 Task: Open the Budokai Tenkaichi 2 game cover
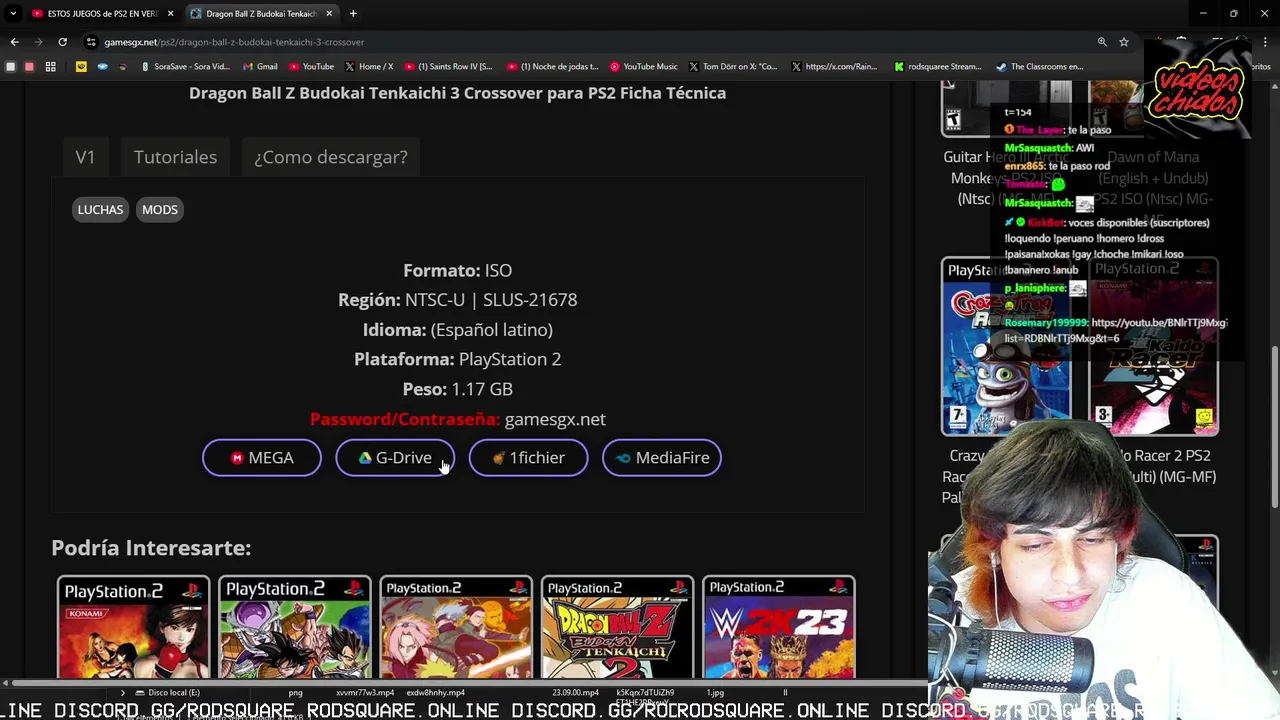click(617, 627)
